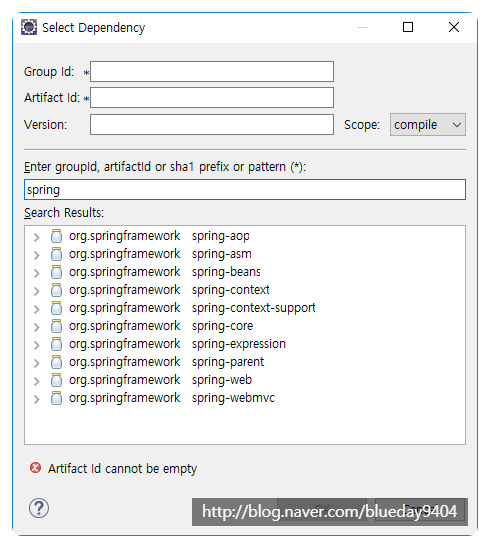This screenshot has width=490, height=548.
Task: Maximize the Select Dependency dialog
Action: 408,27
